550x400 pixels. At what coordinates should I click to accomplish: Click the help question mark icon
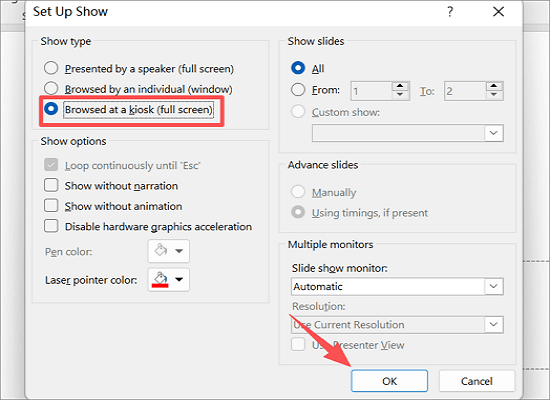[450, 12]
